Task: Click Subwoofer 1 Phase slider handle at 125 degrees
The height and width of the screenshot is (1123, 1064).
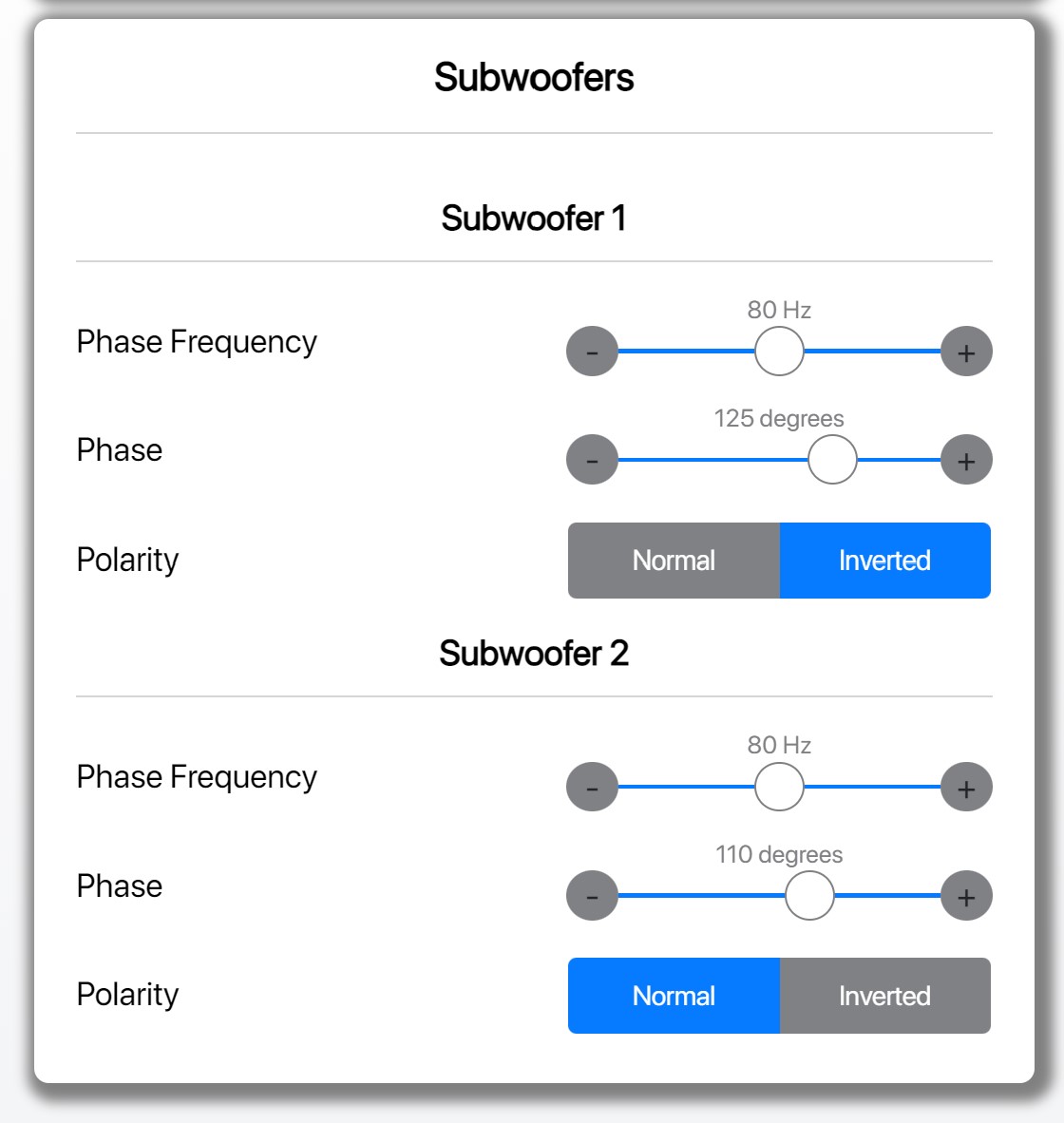Action: coord(832,460)
